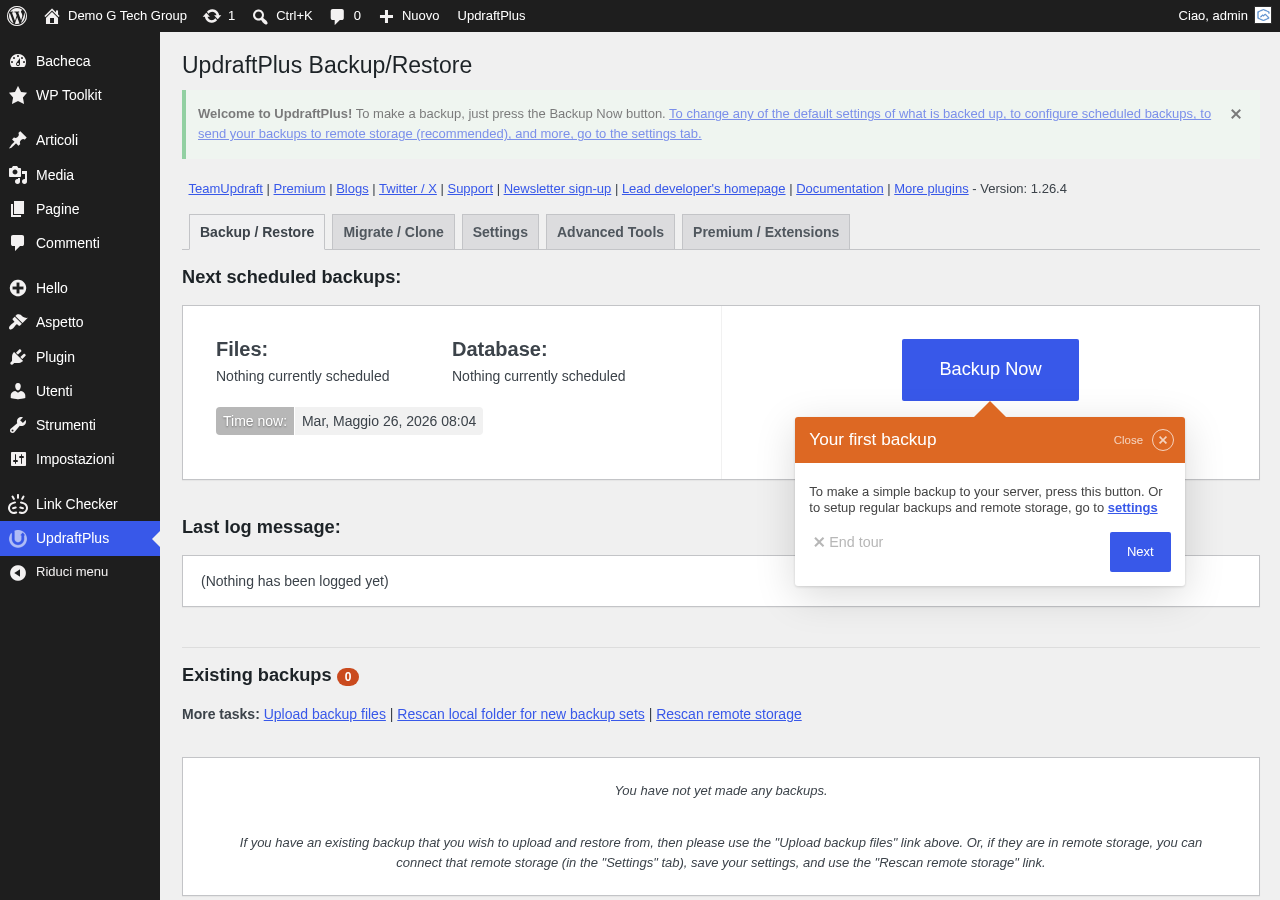Viewport: 1280px width, 900px height.
Task: Click '(Nothing has been logged yet)' message
Action: click(x=295, y=581)
